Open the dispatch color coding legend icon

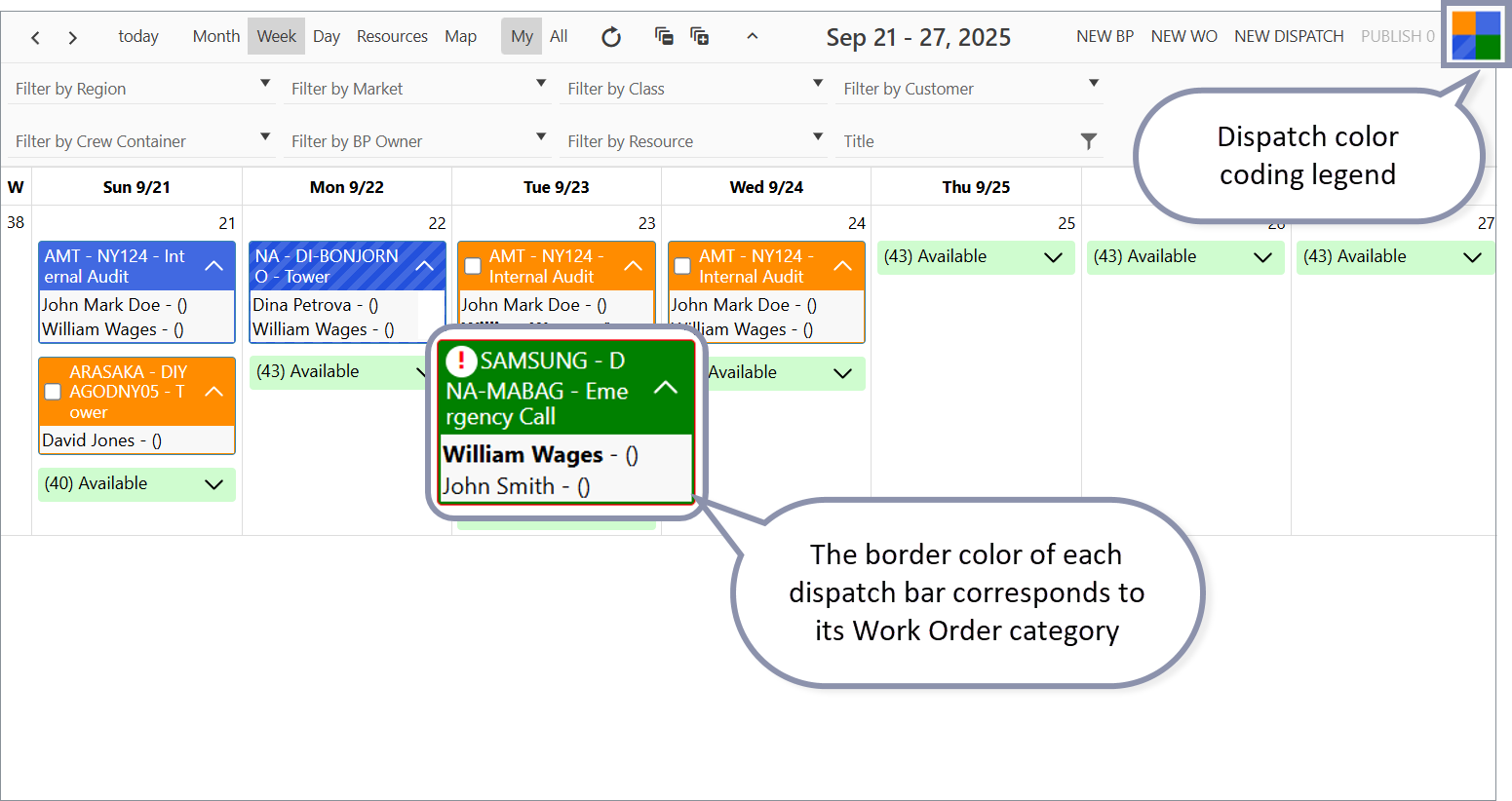coord(1476,35)
